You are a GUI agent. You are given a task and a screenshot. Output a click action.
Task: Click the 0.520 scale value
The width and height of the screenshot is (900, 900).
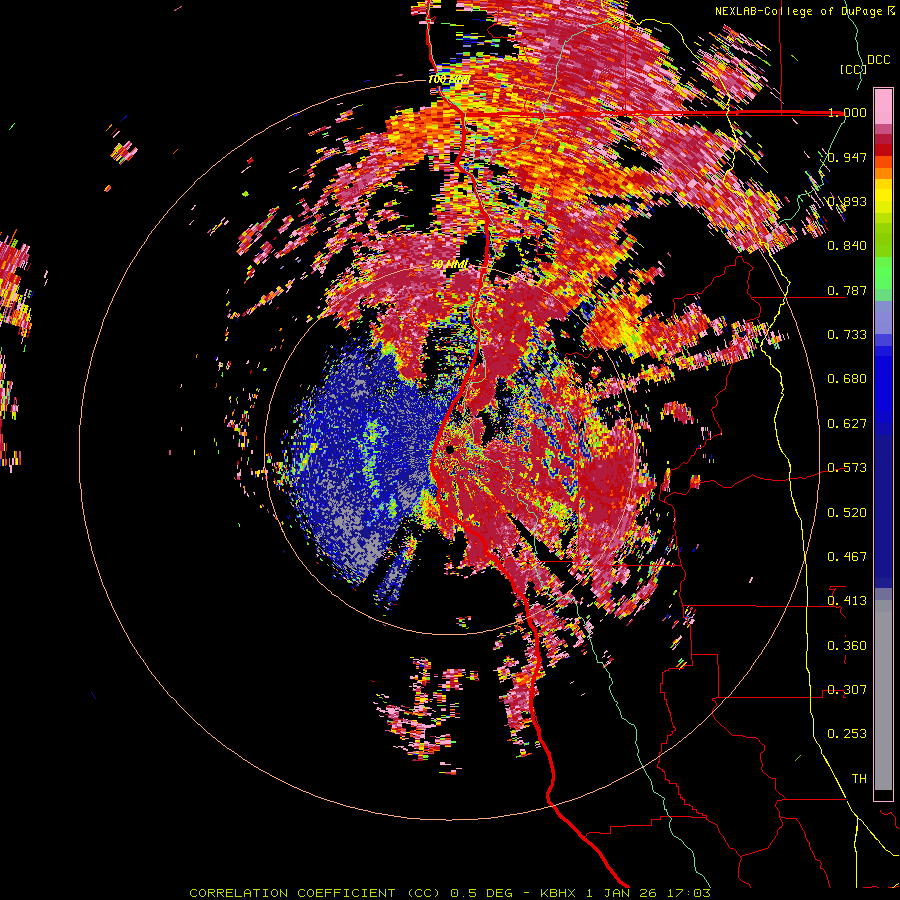(847, 513)
